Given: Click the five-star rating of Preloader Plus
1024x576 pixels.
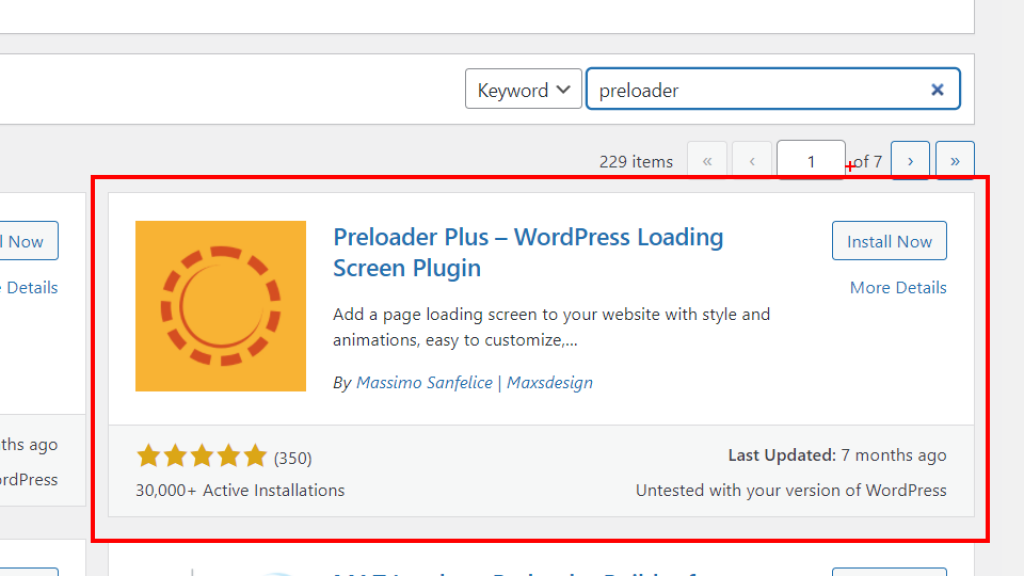Looking at the screenshot, I should coord(201,456).
